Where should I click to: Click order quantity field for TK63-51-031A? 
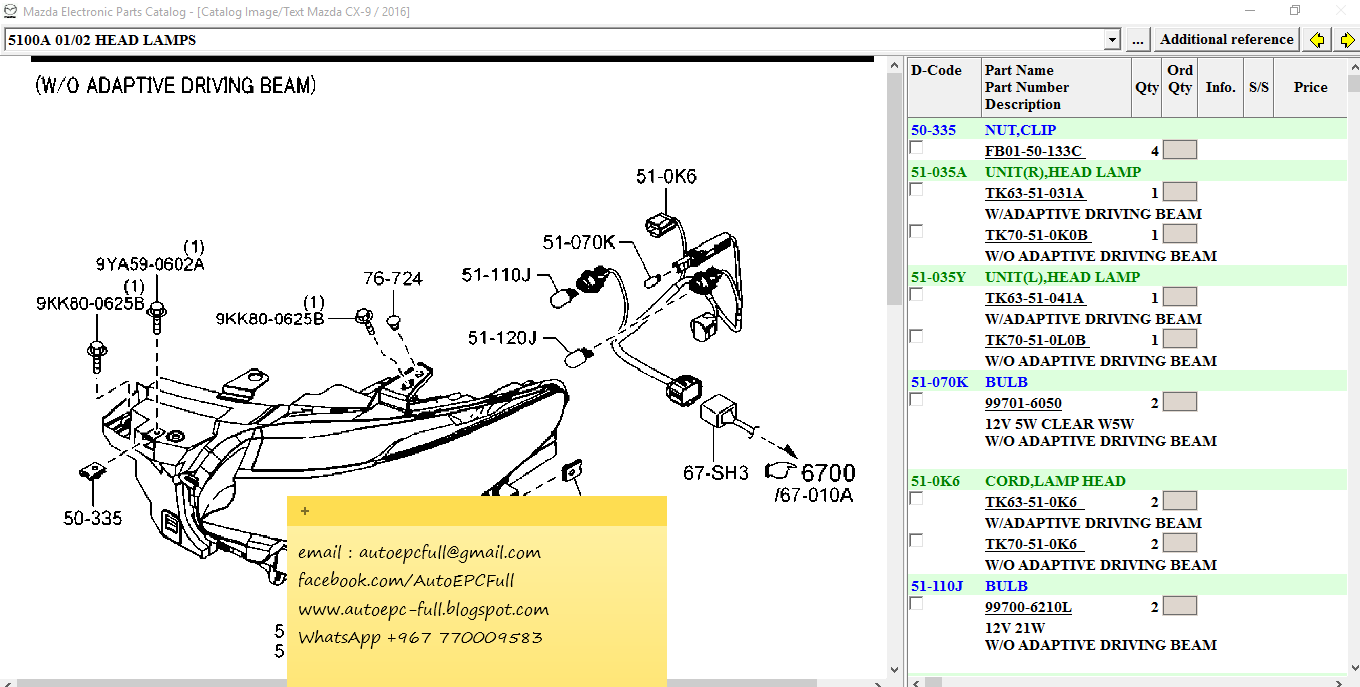coord(1180,192)
